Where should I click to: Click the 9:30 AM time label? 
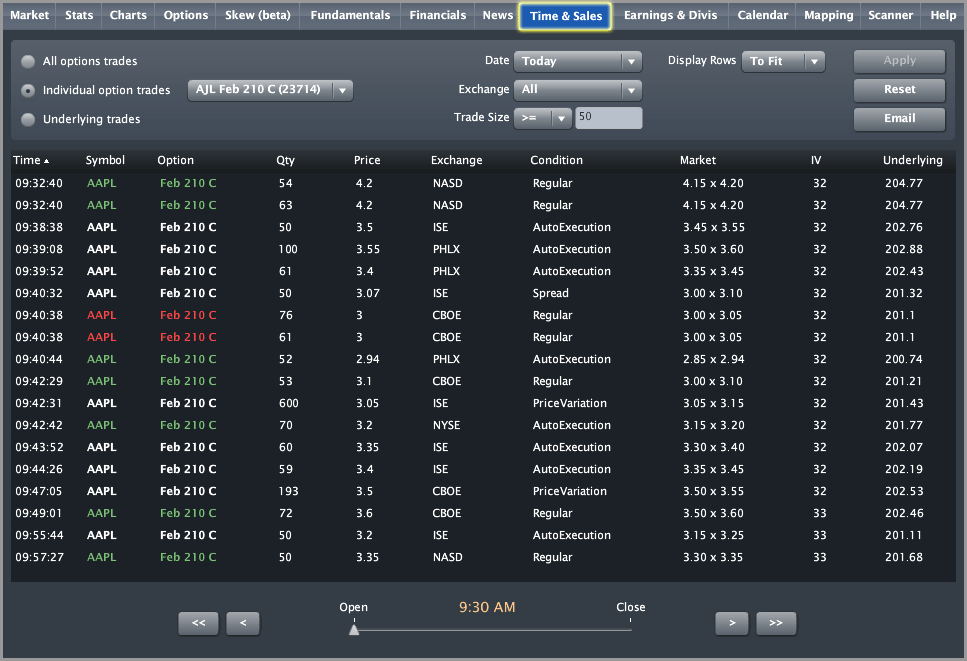487,607
